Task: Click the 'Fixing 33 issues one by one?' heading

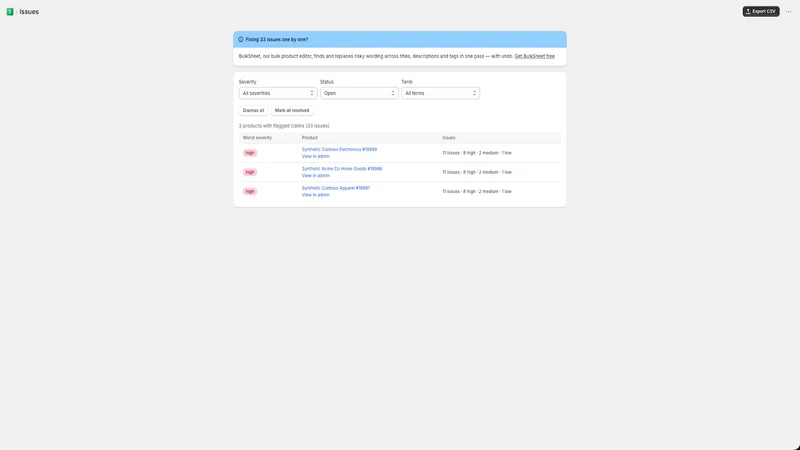Action: click(x=277, y=39)
